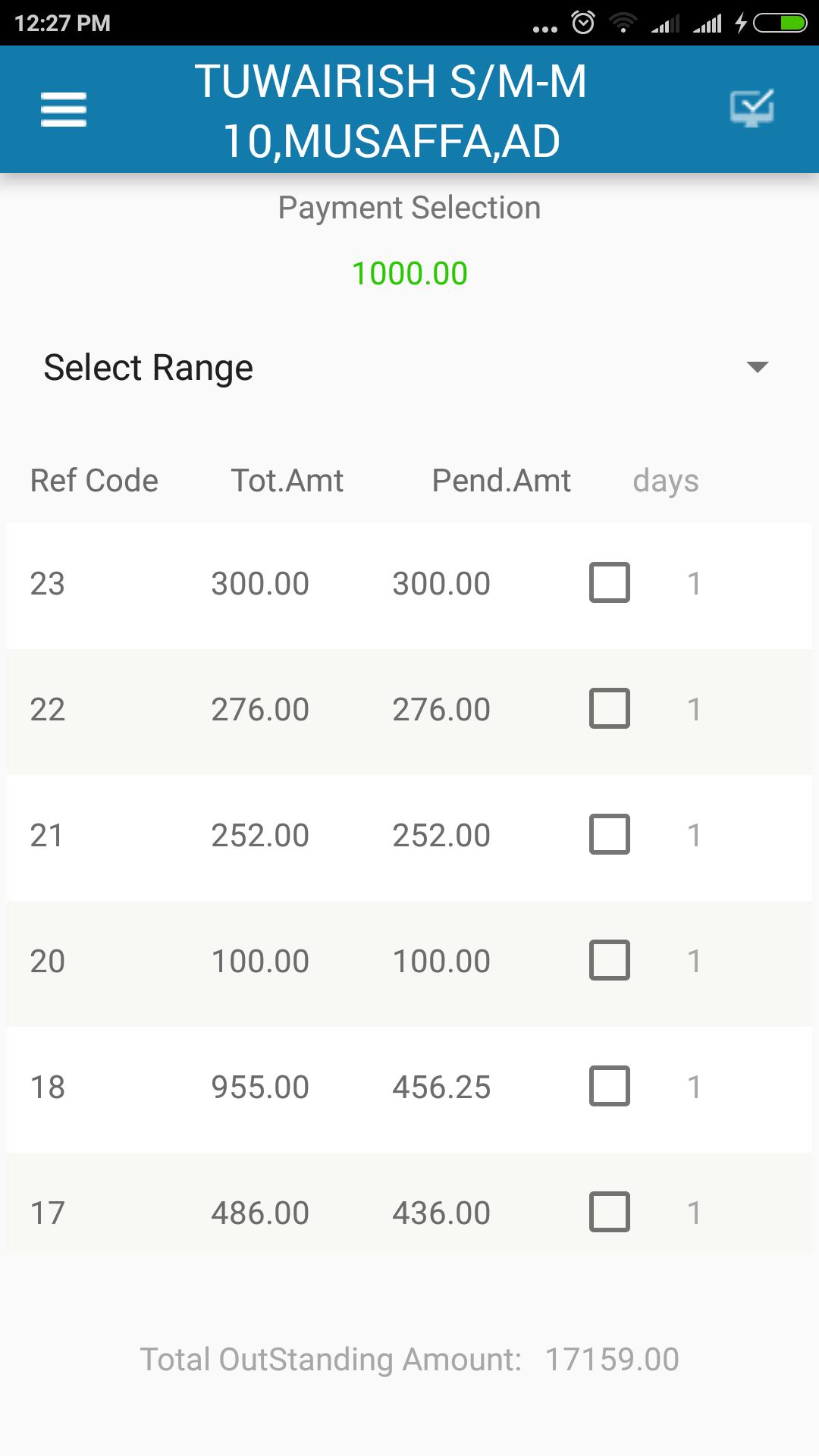The image size is (819, 1456).
Task: Tap the green 1000.00 payment amount
Action: [409, 274]
